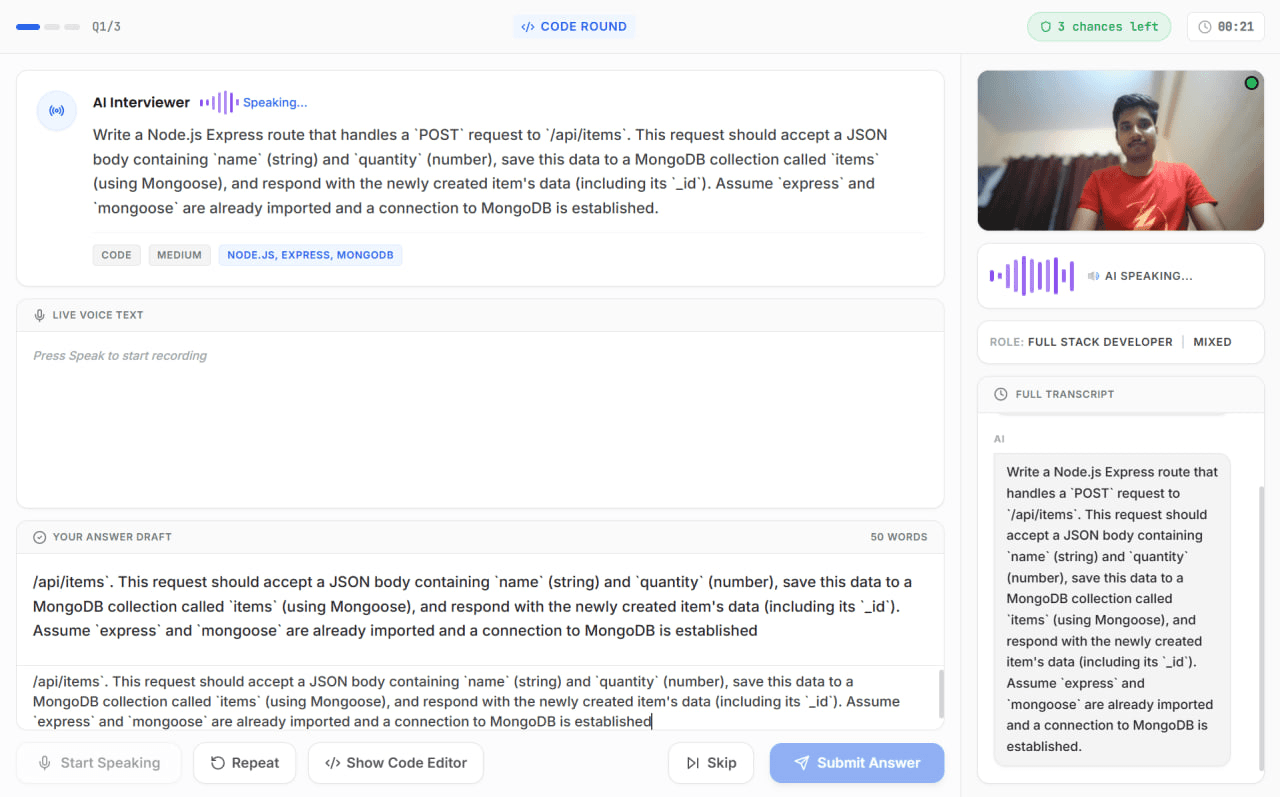The width and height of the screenshot is (1280, 797).
Task: Click the Q1/3 question counter
Action: click(x=106, y=27)
